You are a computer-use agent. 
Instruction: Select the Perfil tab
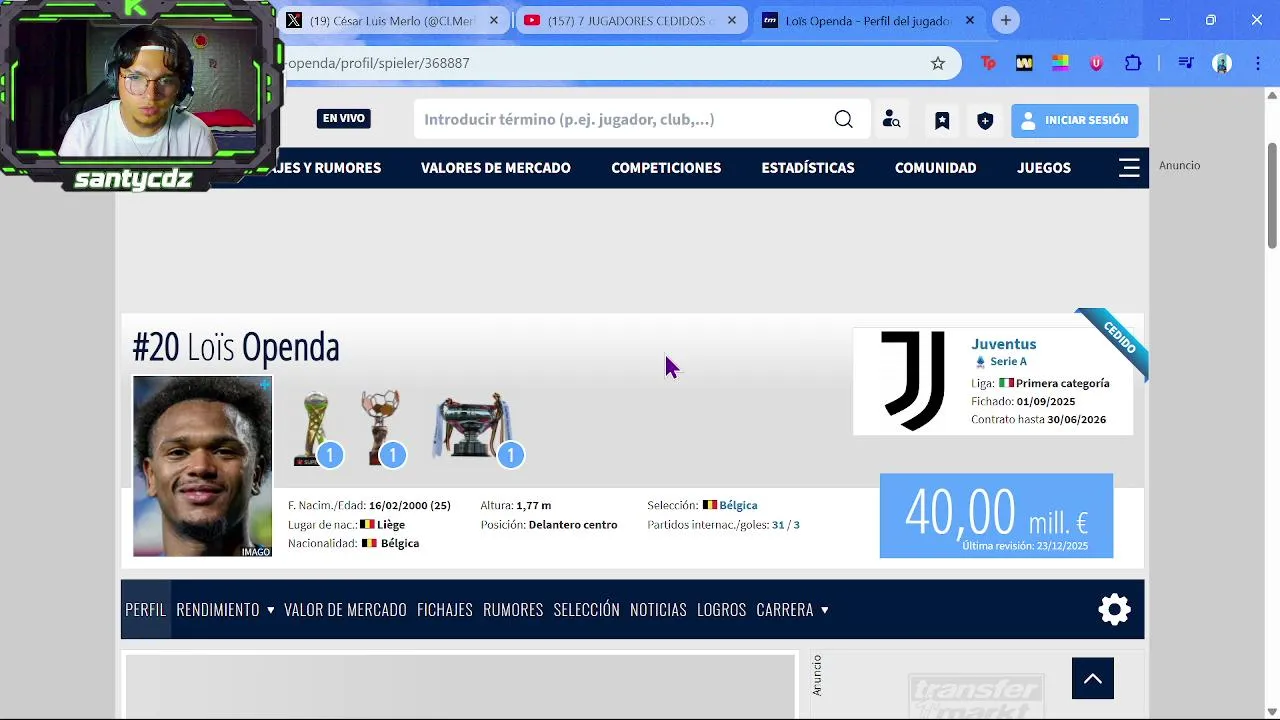146,610
